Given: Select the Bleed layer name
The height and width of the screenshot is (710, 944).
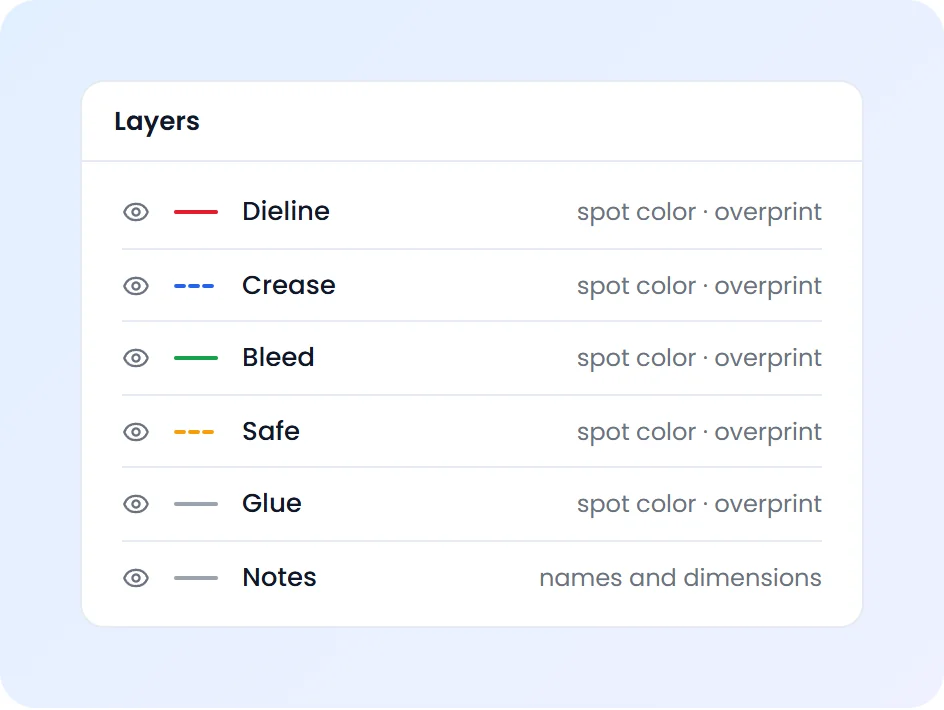Looking at the screenshot, I should coord(278,357).
